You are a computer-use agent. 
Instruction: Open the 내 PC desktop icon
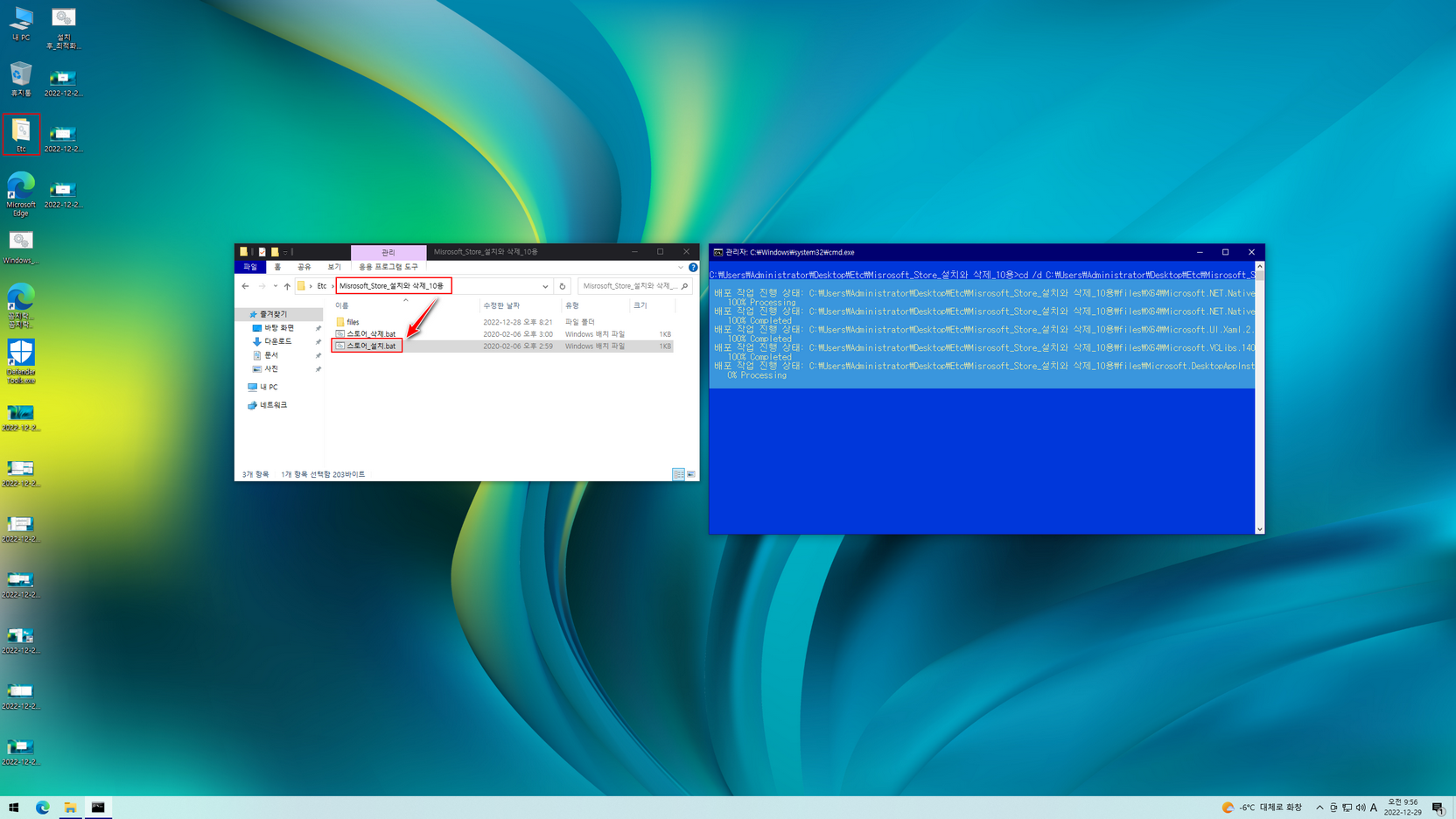(21, 24)
